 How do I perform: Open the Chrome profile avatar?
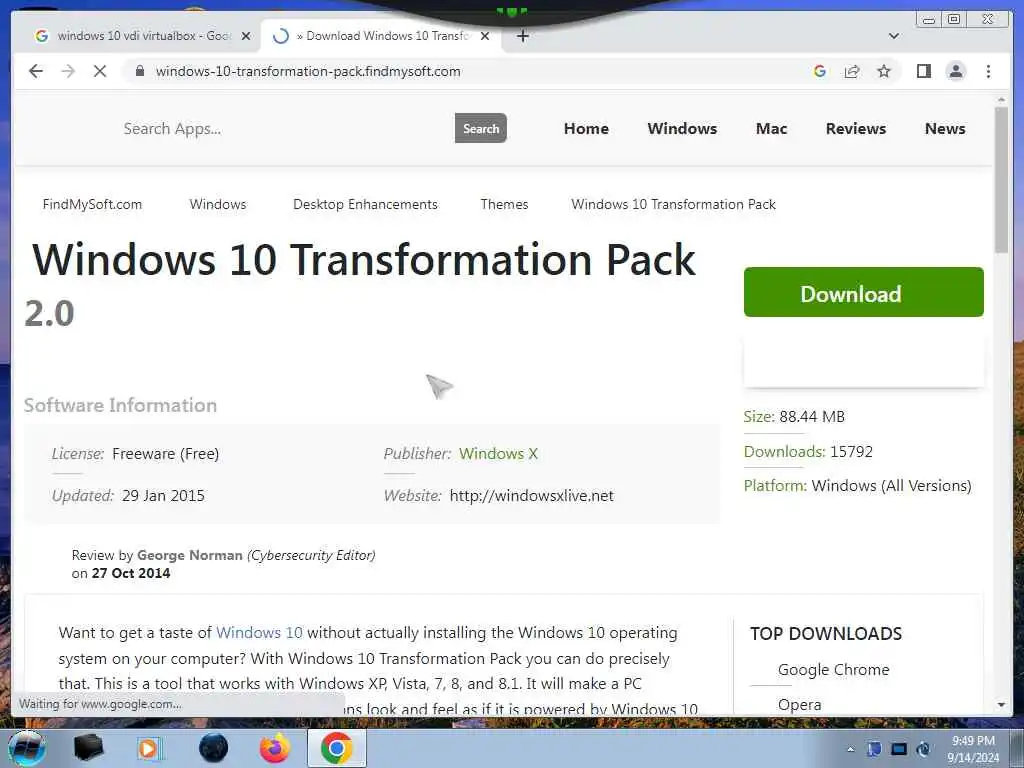(x=956, y=71)
